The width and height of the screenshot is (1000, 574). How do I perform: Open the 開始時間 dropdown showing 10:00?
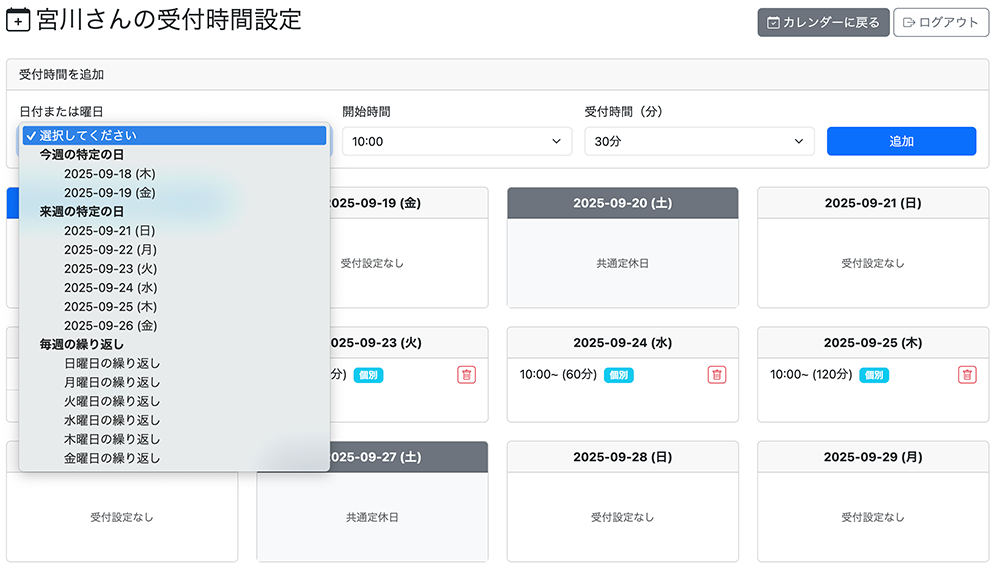(x=457, y=142)
